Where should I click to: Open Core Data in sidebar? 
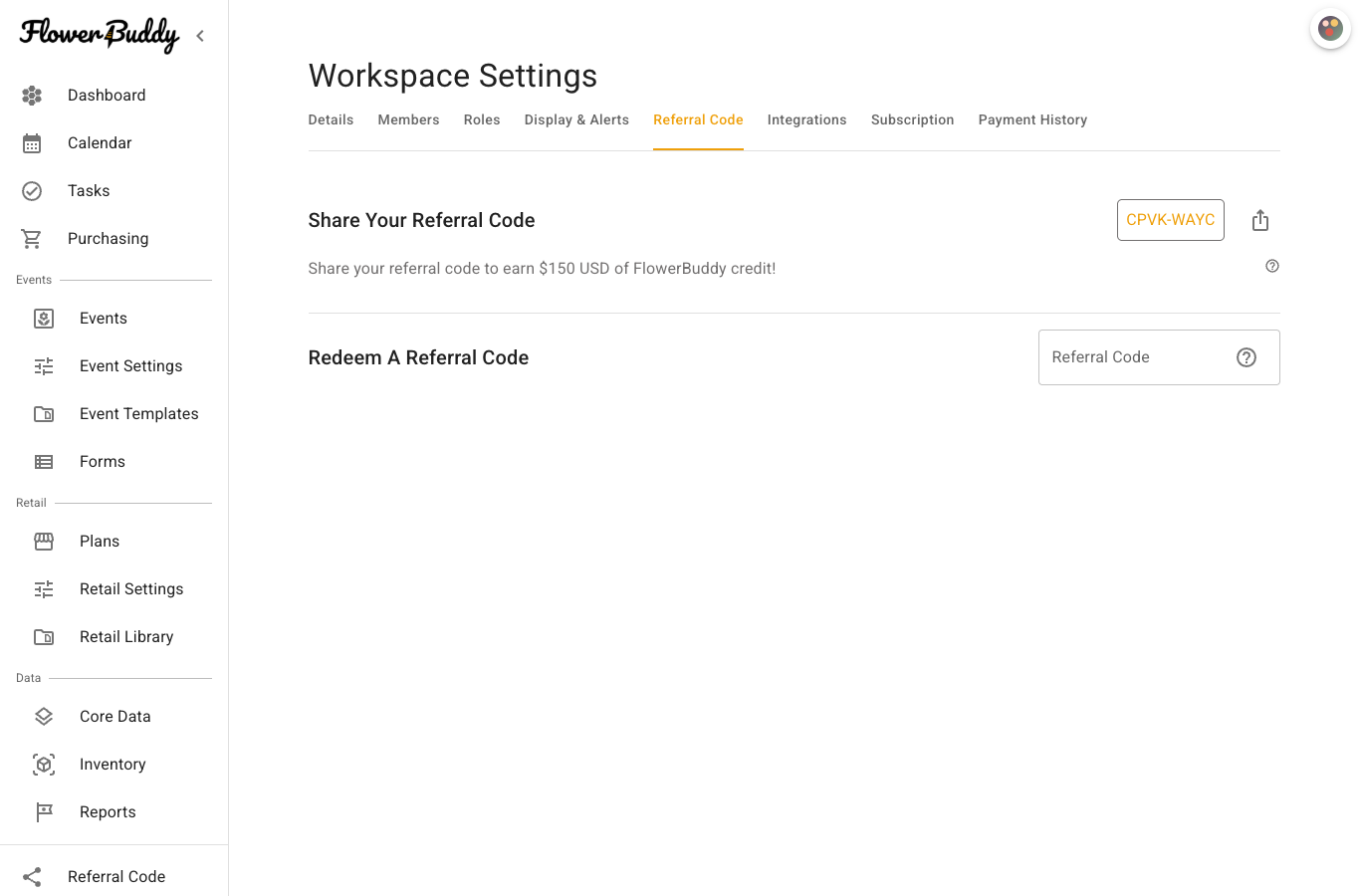click(x=114, y=717)
